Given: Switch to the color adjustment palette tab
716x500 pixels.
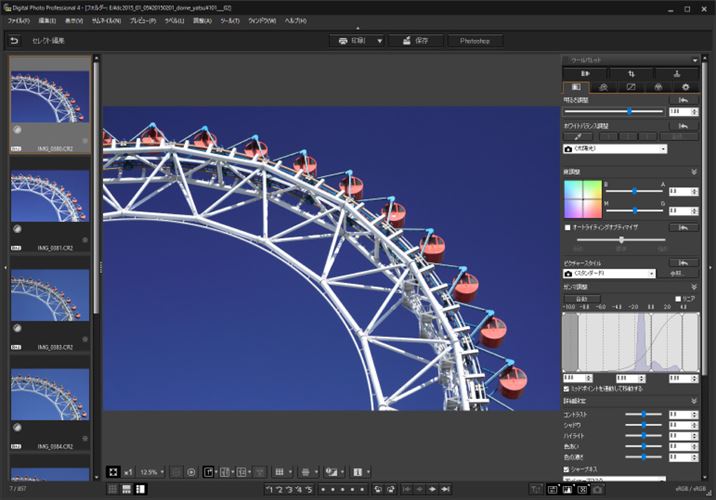Looking at the screenshot, I should tap(658, 87).
